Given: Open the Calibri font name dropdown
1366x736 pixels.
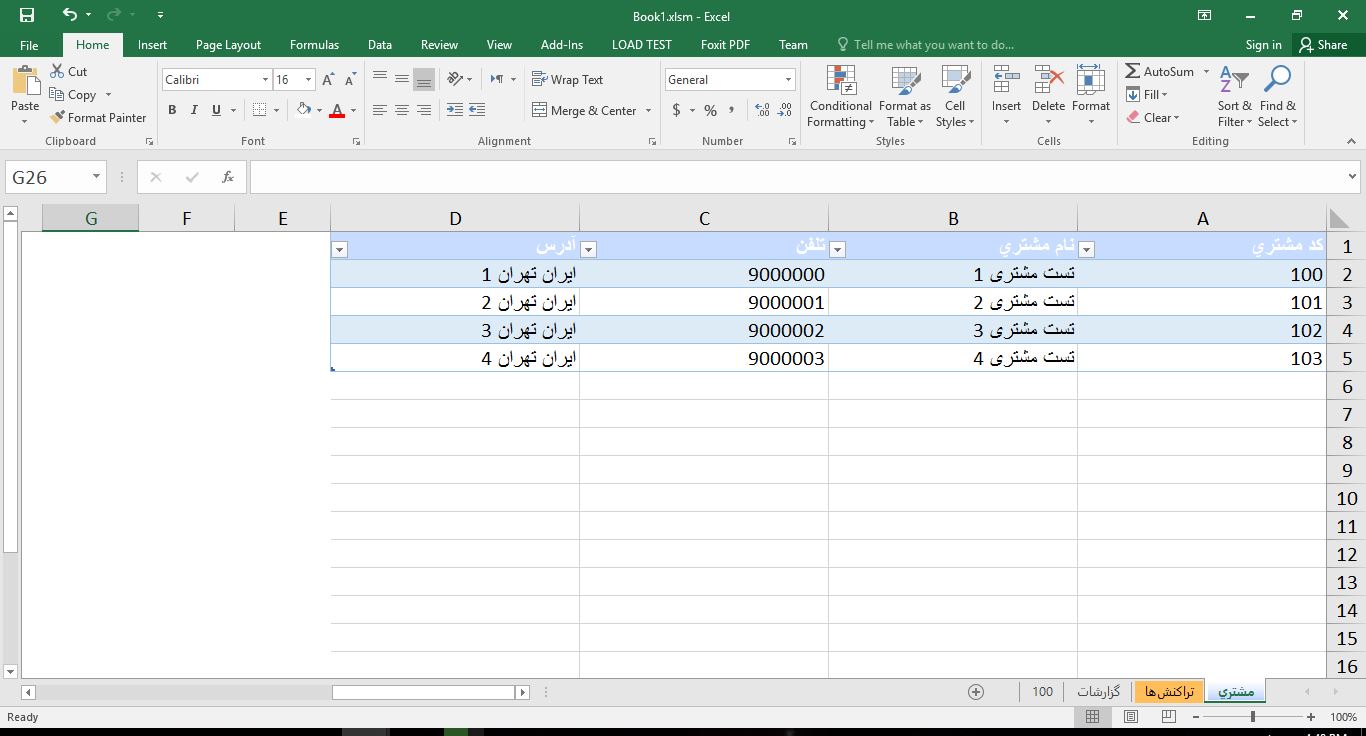Looking at the screenshot, I should (x=266, y=80).
